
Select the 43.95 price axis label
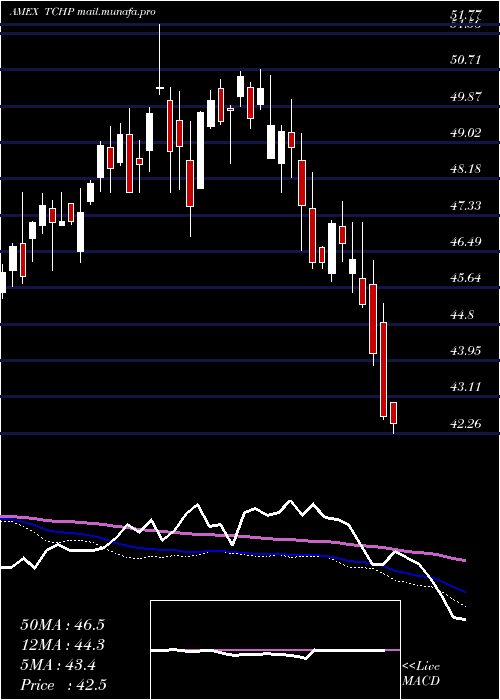pyautogui.click(x=466, y=350)
